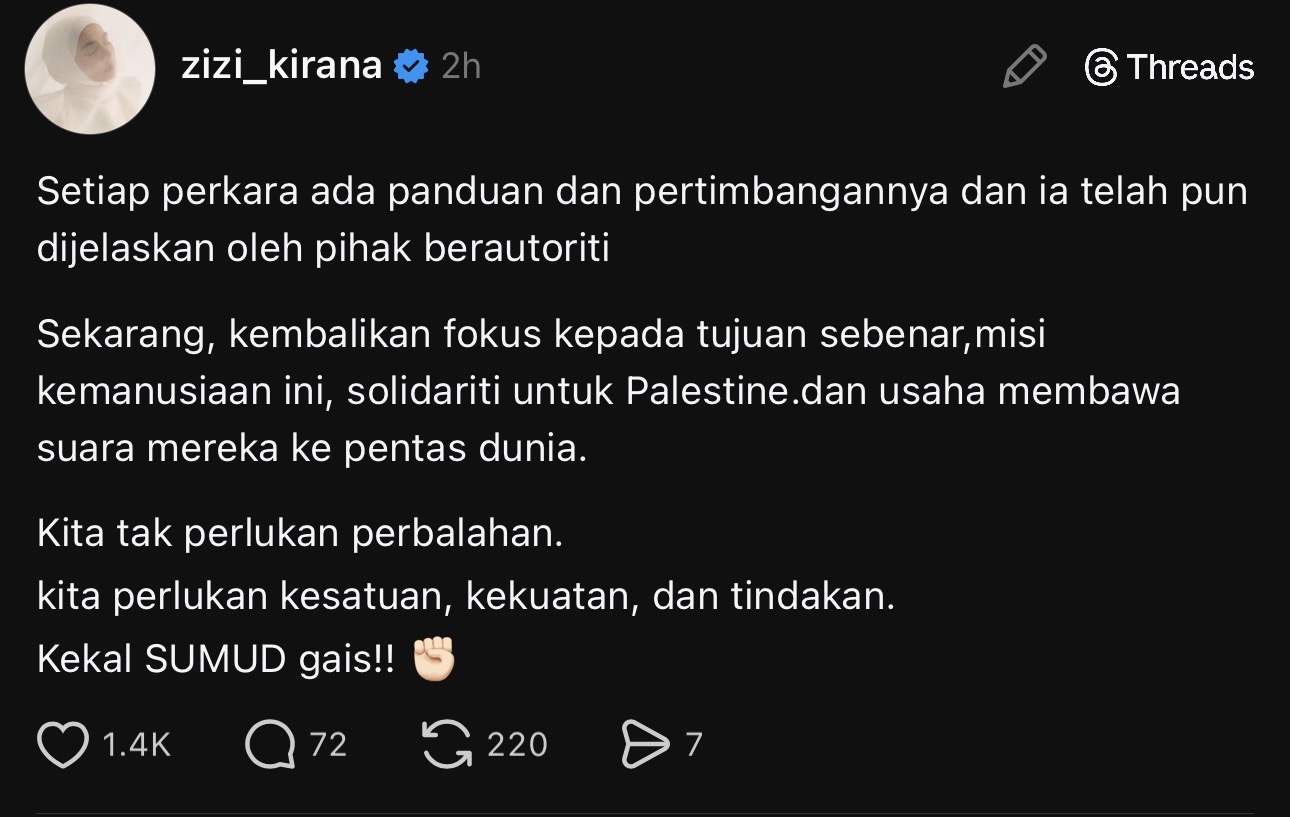Click the blue verified badge
Screen dimensions: 1290x817
410,67
